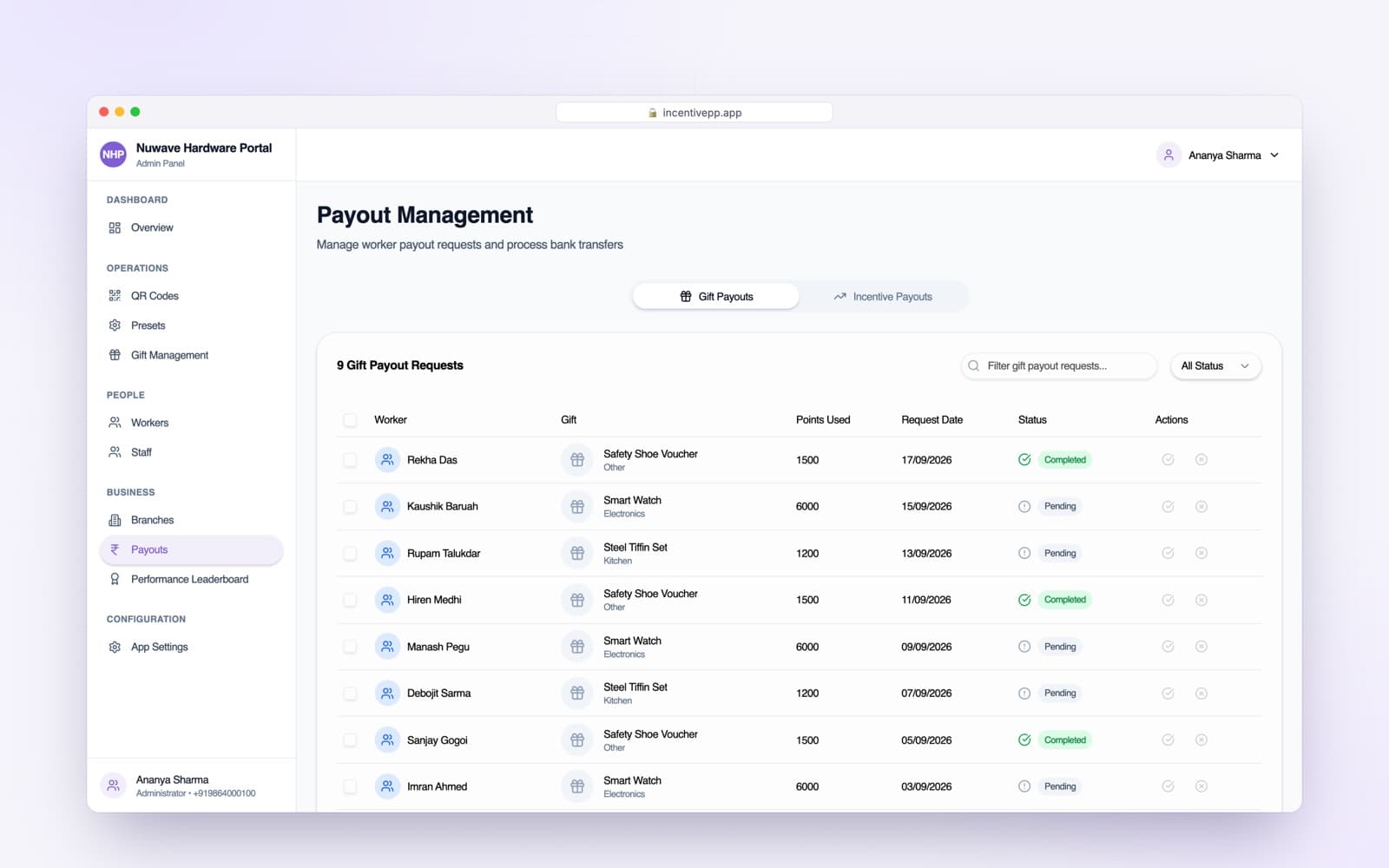Tick checkbox for Rupam Talukdar
1389x868 pixels.
pos(350,553)
